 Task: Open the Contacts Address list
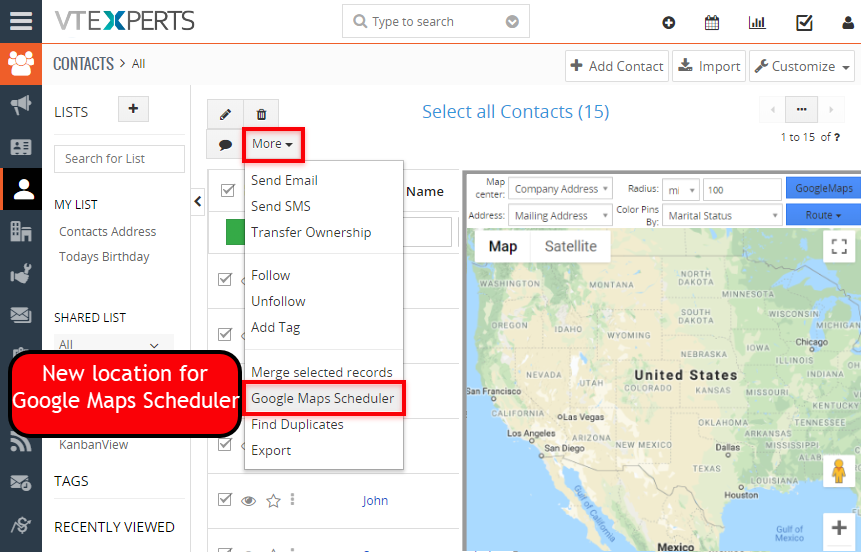coord(108,232)
